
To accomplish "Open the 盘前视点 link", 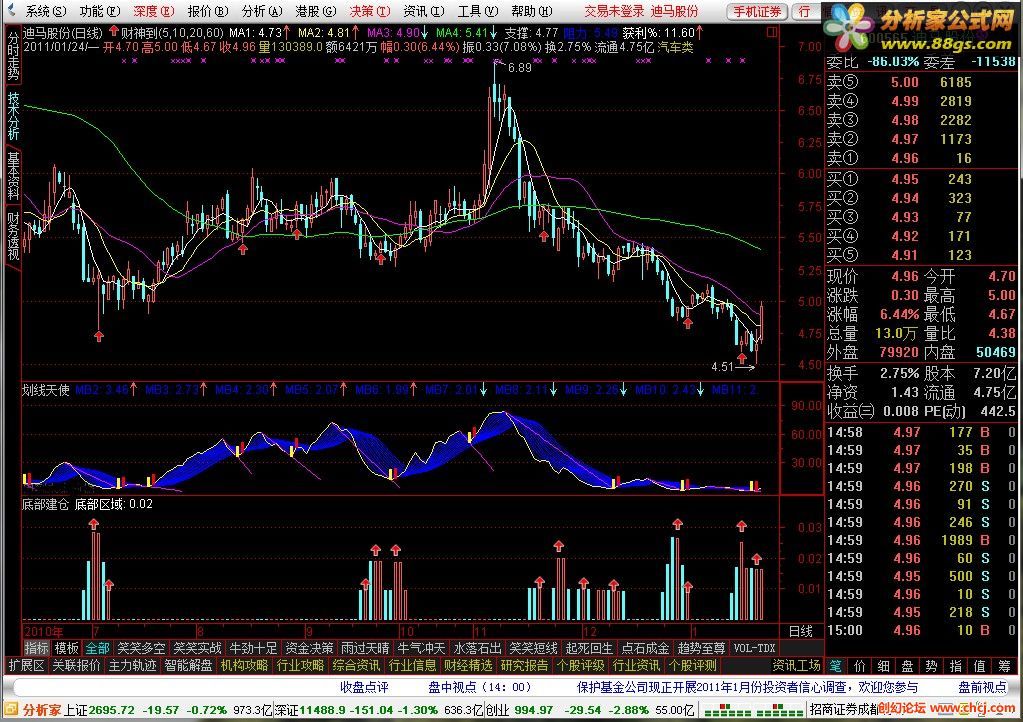I will [x=983, y=687].
